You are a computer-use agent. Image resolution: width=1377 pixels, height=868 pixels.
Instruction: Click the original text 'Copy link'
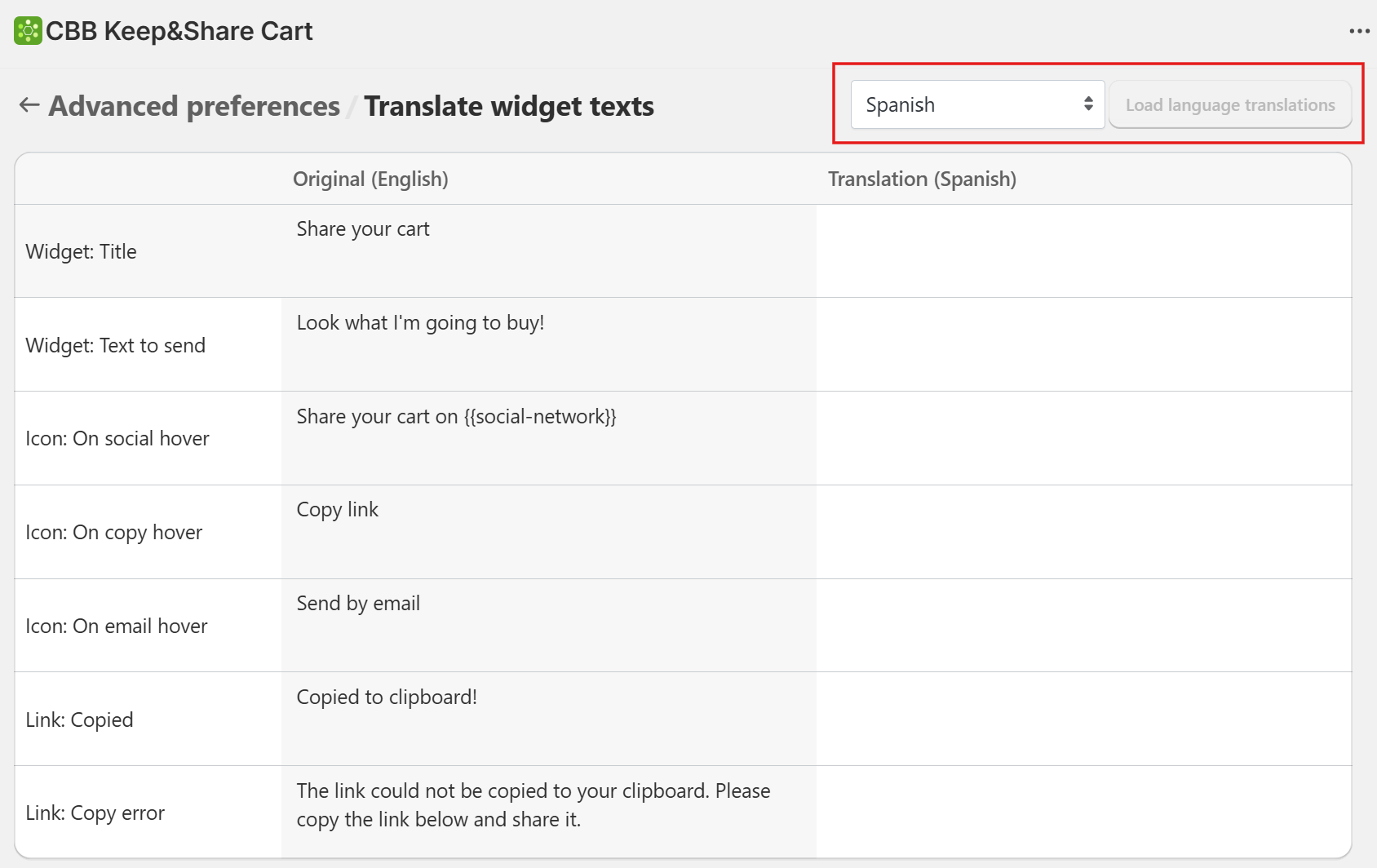pyautogui.click(x=337, y=510)
